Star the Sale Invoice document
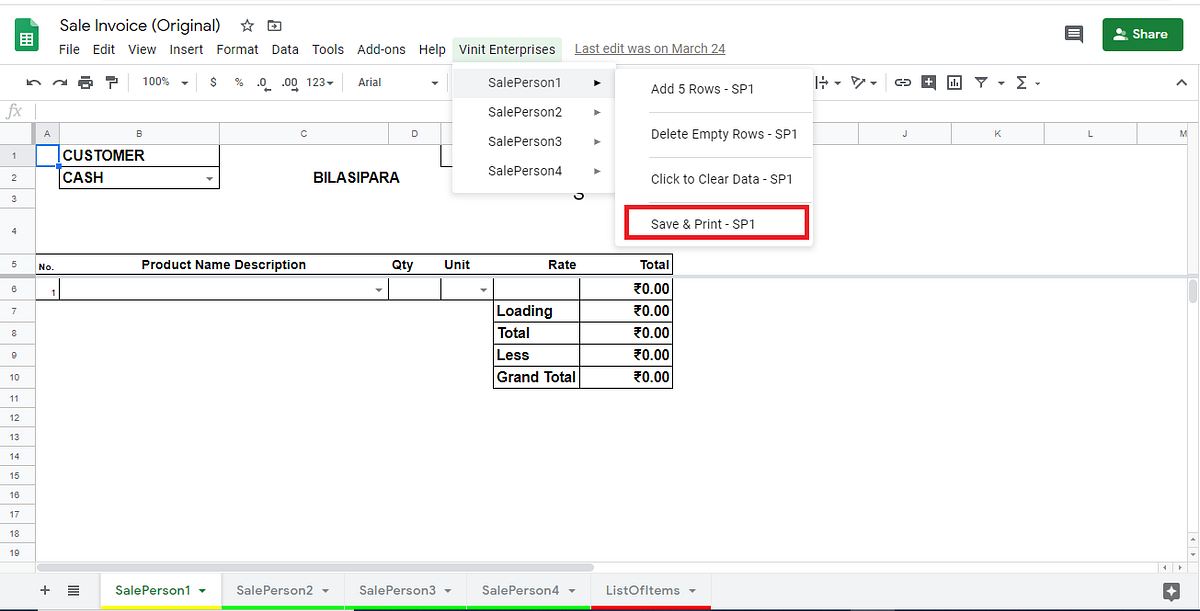 tap(246, 25)
